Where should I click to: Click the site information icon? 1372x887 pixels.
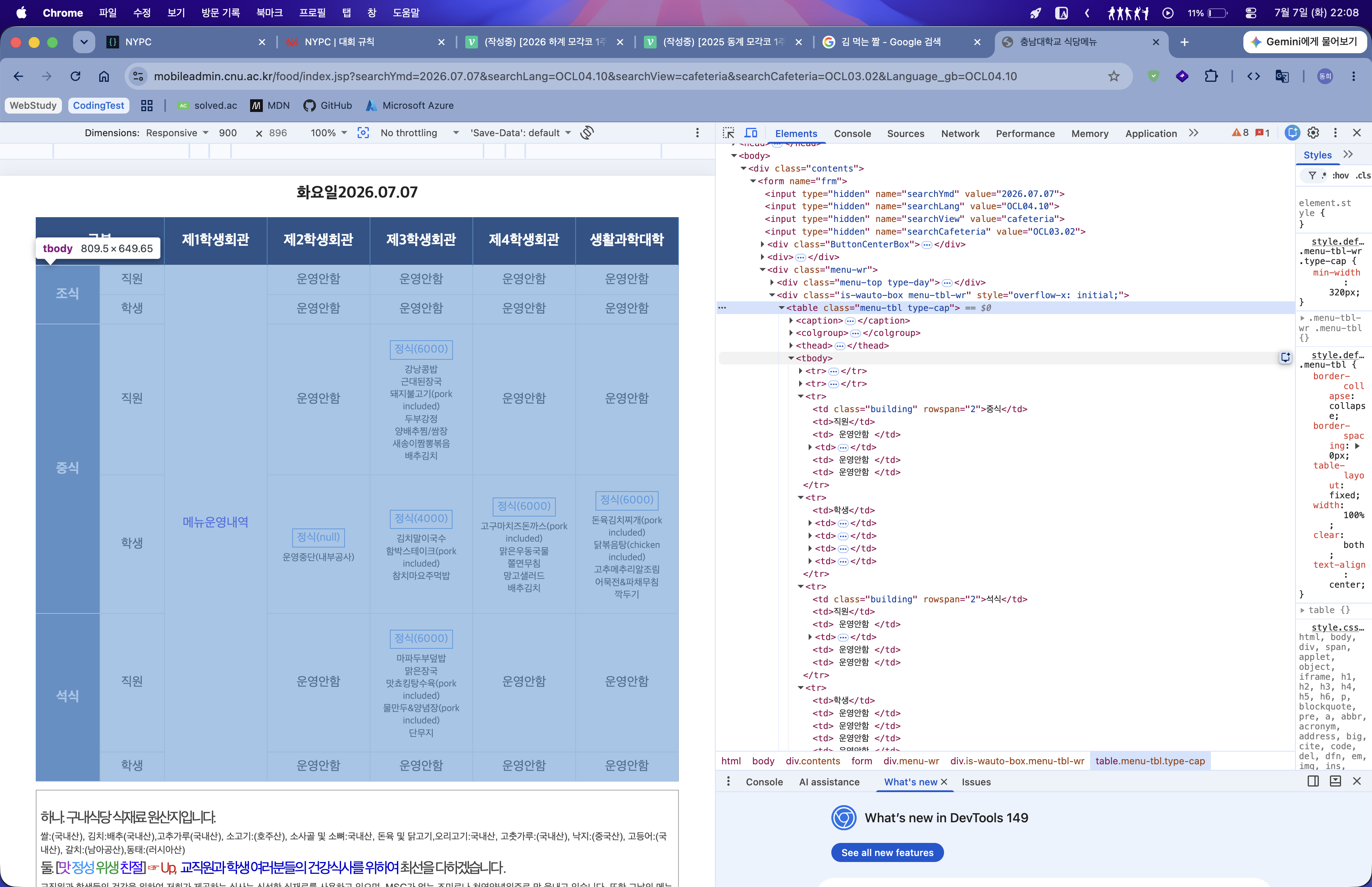click(138, 77)
